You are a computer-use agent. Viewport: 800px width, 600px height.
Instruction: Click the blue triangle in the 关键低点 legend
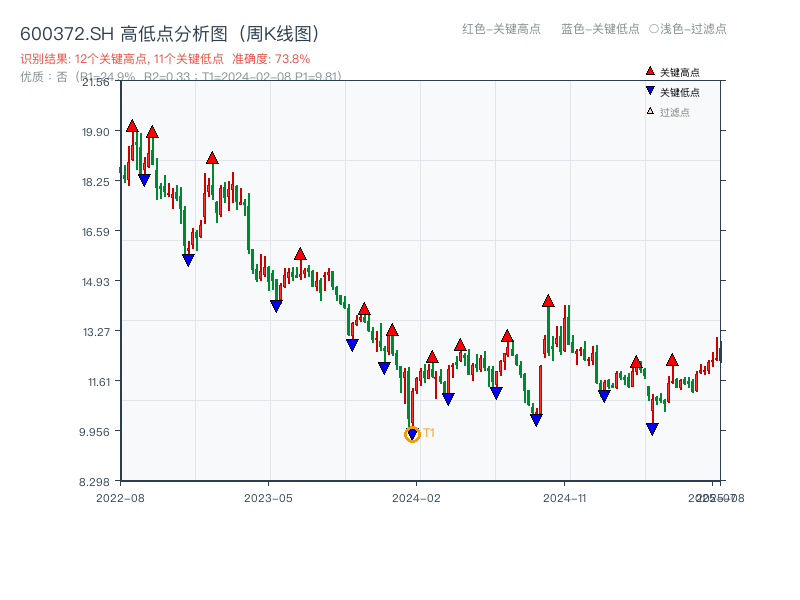[650, 91]
